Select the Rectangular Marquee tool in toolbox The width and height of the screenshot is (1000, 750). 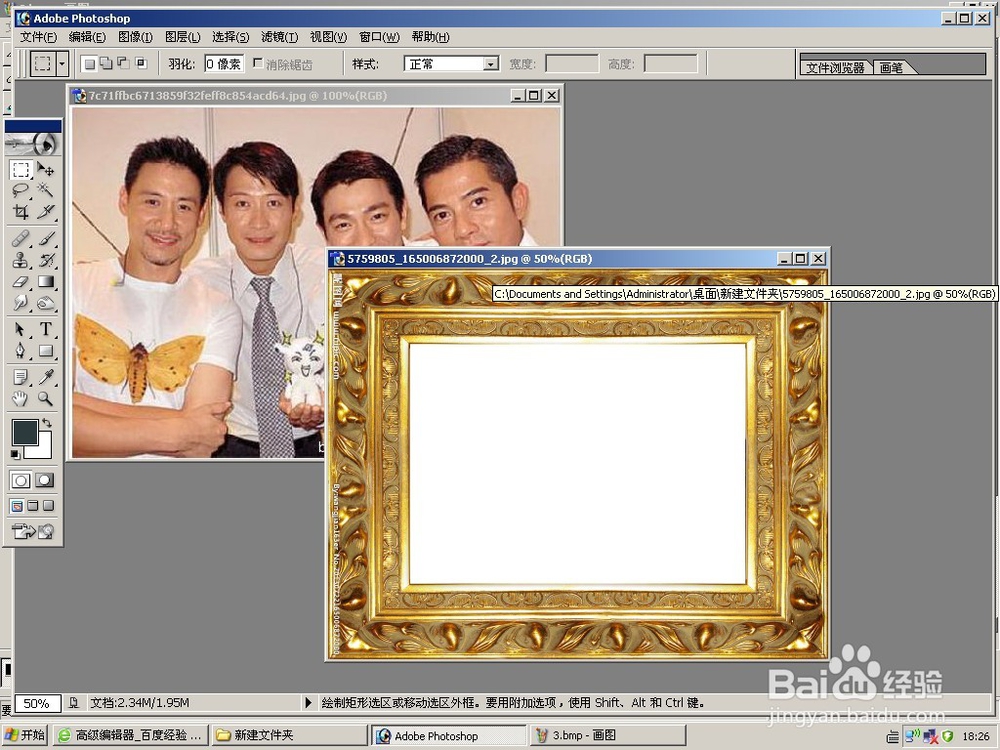[x=21, y=170]
